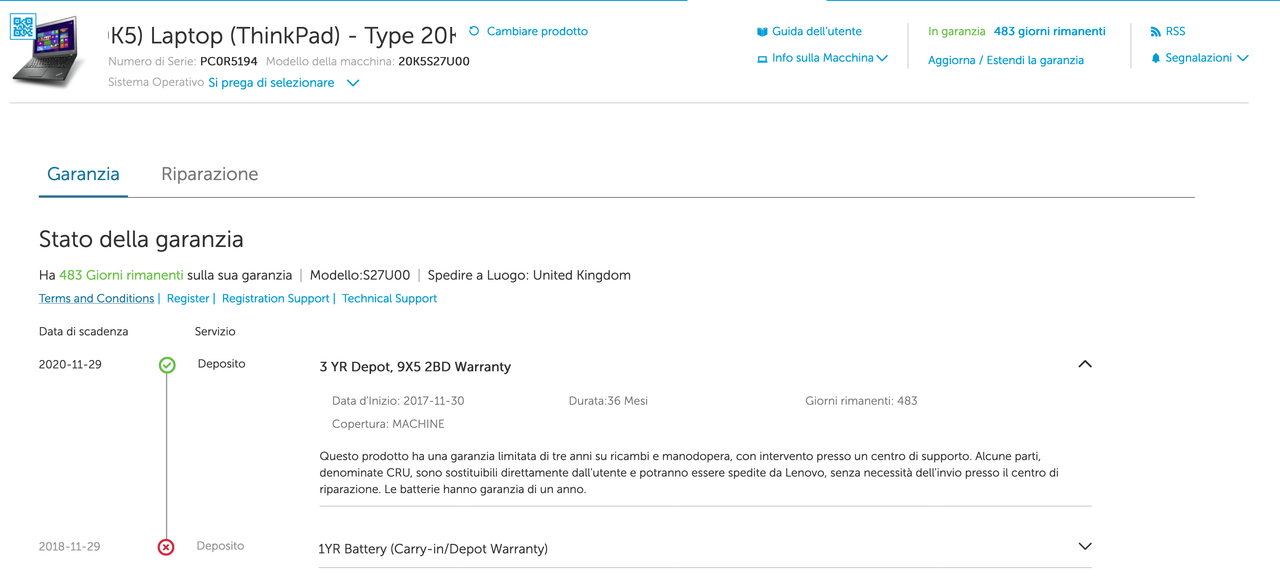The image size is (1280, 584).
Task: Click expiry date 2018-11-29
Action: (x=70, y=547)
